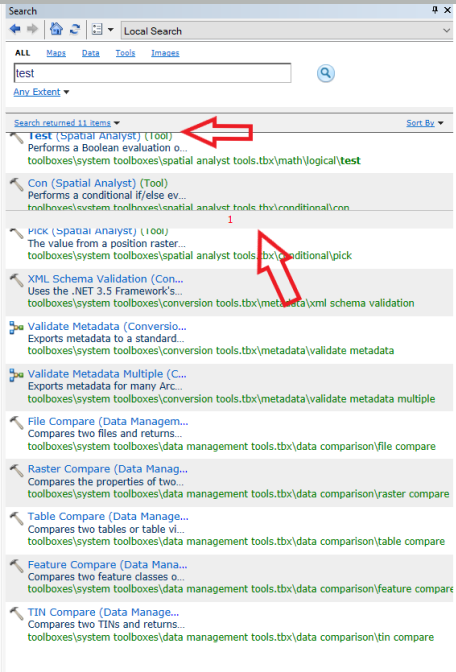Click hammer icon beside Feature Compare
This screenshot has width=456, height=672.
click(16, 566)
